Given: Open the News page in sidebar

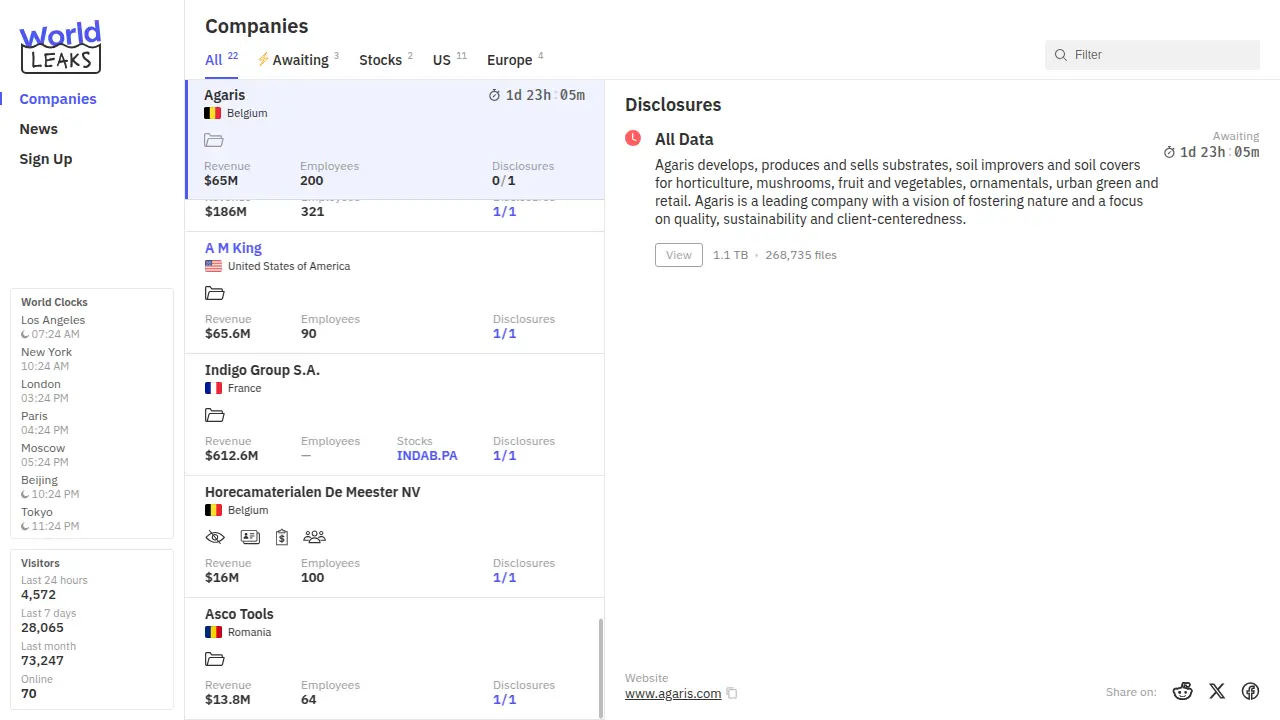Looking at the screenshot, I should (39, 129).
